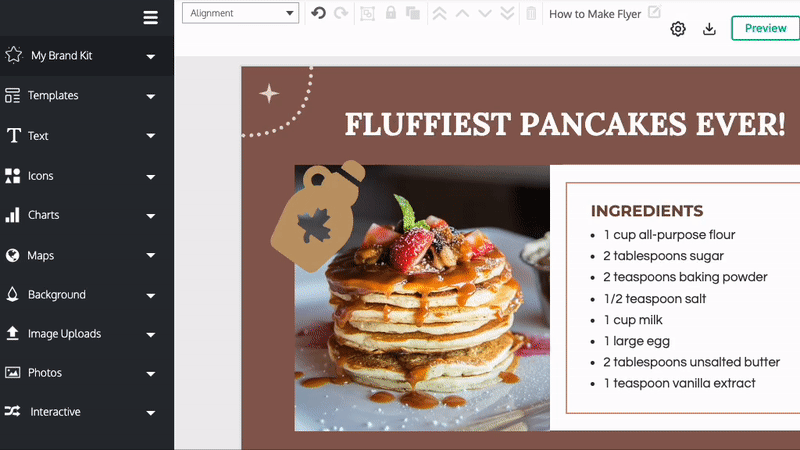Click the Preview button

(765, 28)
